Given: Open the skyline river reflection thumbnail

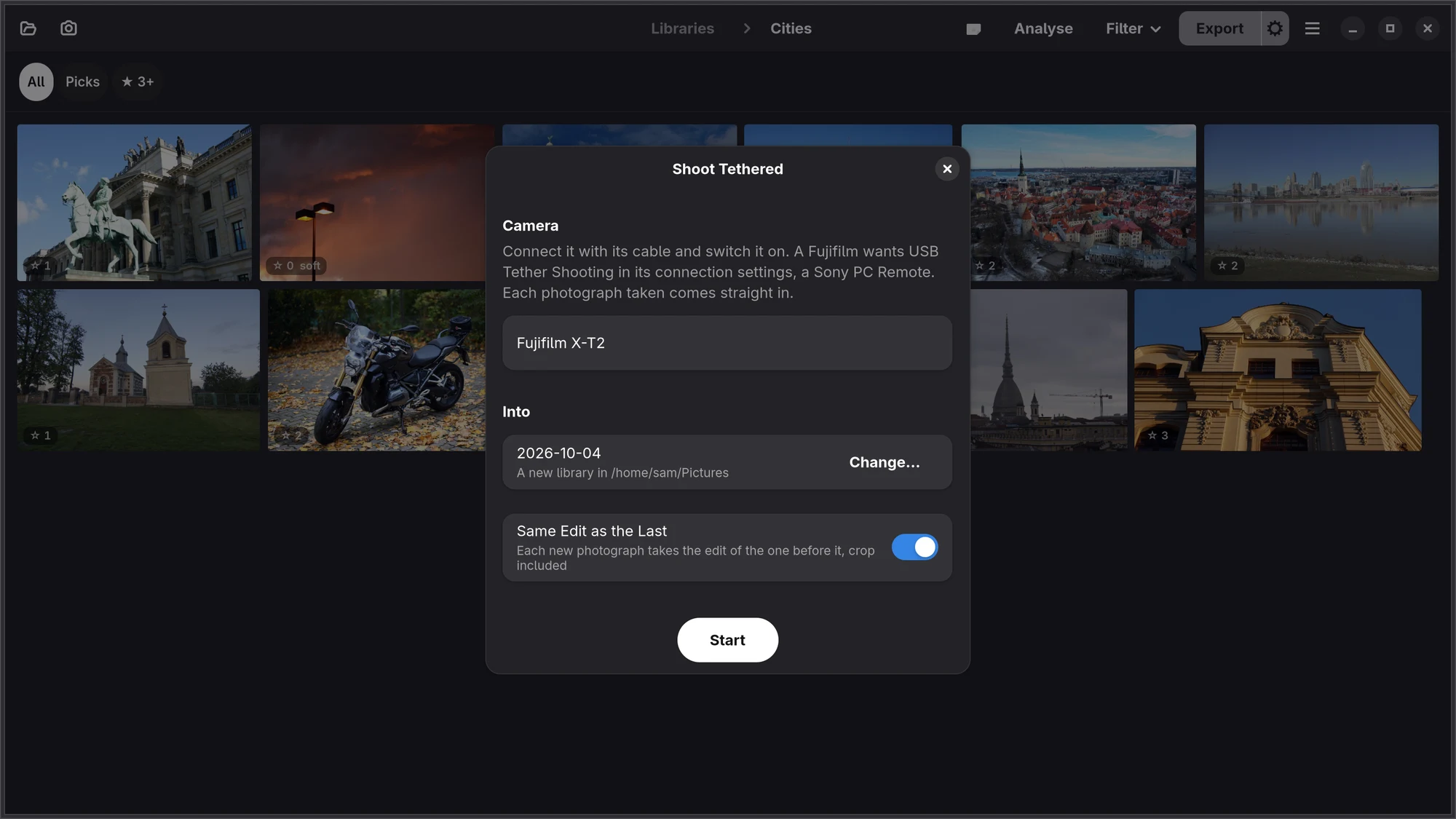Looking at the screenshot, I should tap(1321, 202).
